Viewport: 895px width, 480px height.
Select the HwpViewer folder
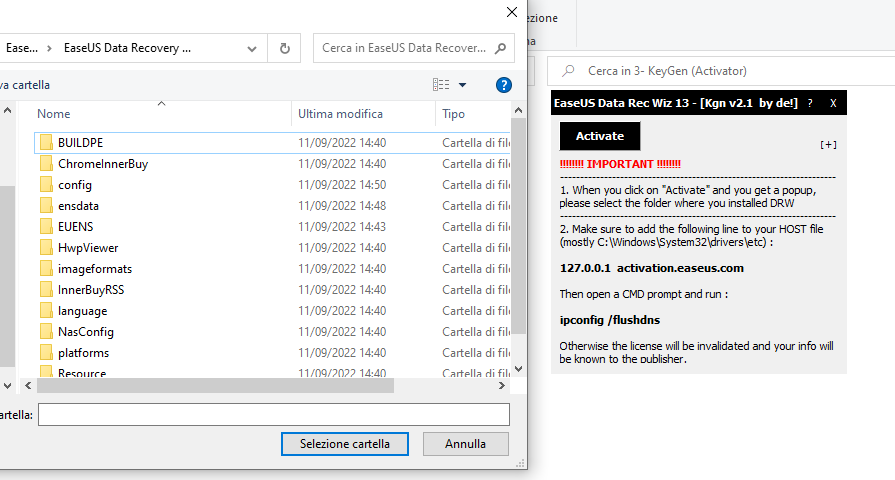(88, 248)
